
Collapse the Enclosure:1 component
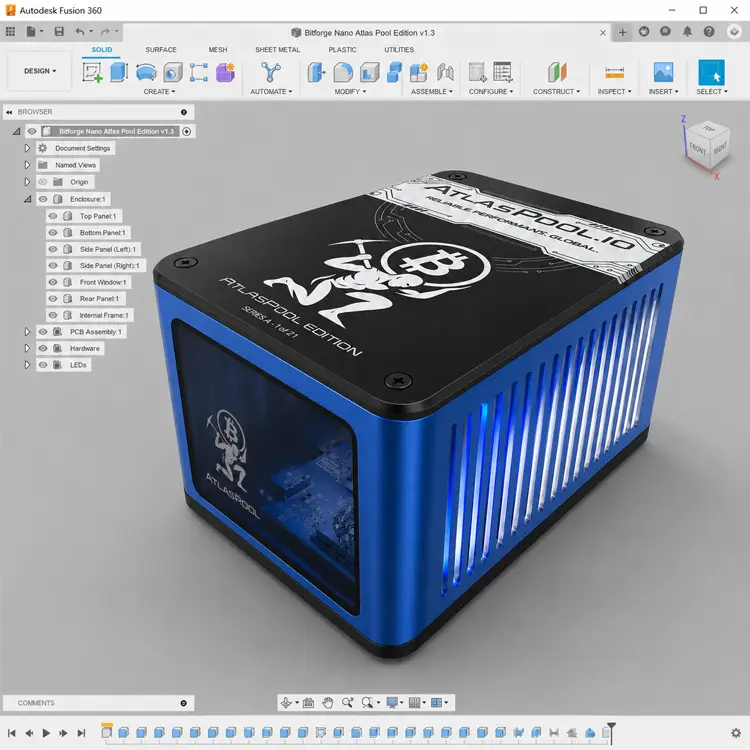coord(27,199)
